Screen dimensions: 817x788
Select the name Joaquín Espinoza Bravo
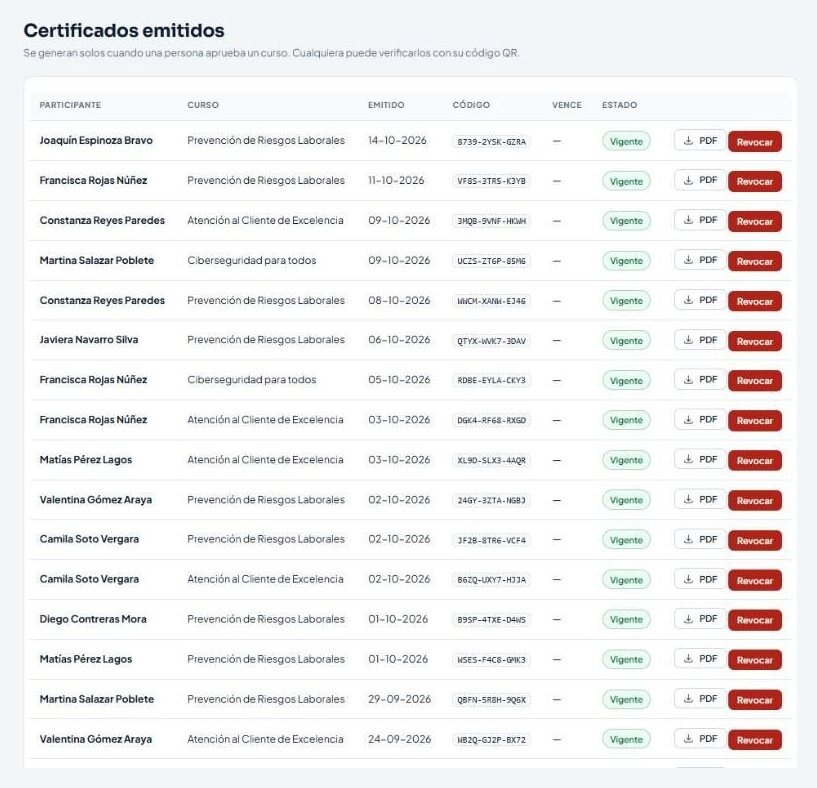(x=96, y=141)
